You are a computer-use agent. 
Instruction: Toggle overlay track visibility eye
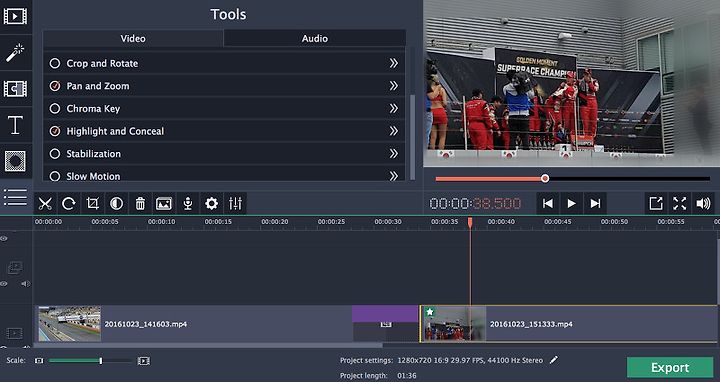coord(4,284)
